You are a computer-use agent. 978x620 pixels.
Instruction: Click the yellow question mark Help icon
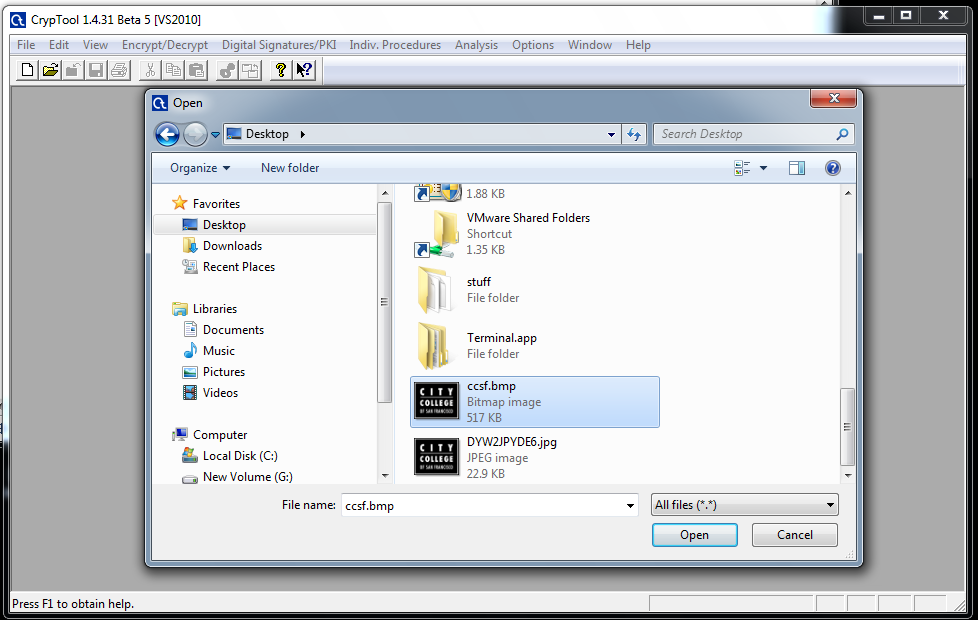[x=281, y=70]
